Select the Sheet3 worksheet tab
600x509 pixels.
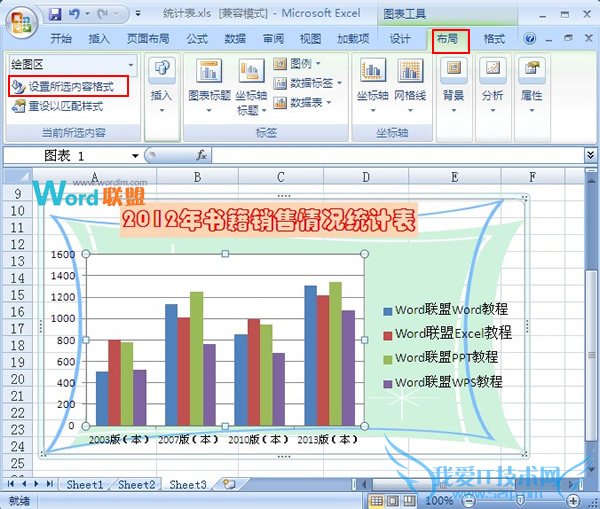188,485
